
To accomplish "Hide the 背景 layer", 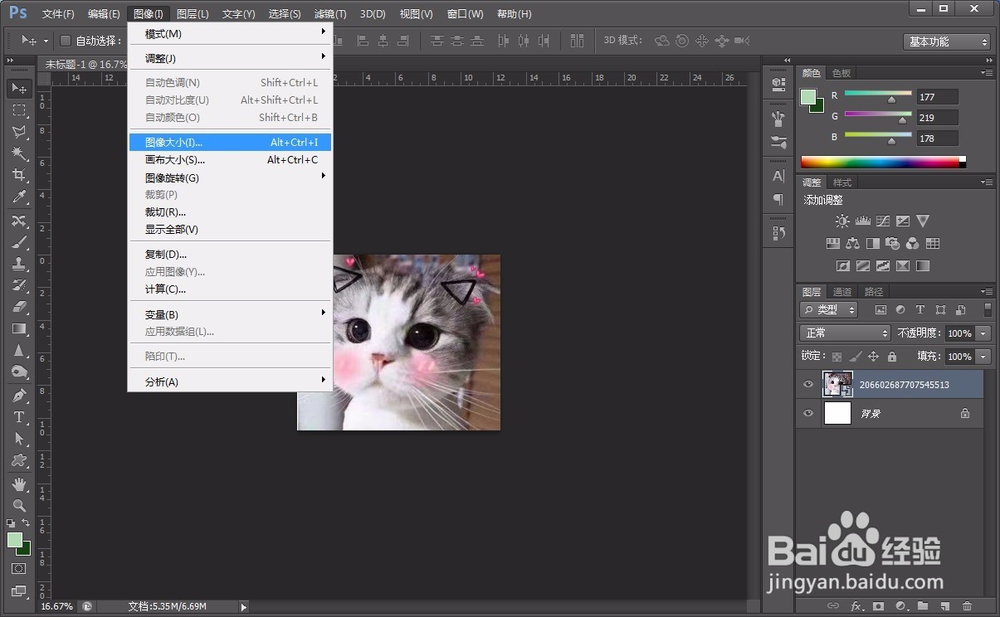I will [x=808, y=413].
